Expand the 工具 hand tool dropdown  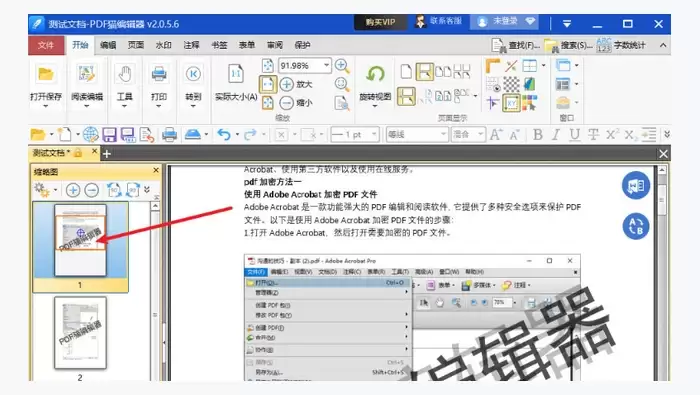pyautogui.click(x=125, y=106)
